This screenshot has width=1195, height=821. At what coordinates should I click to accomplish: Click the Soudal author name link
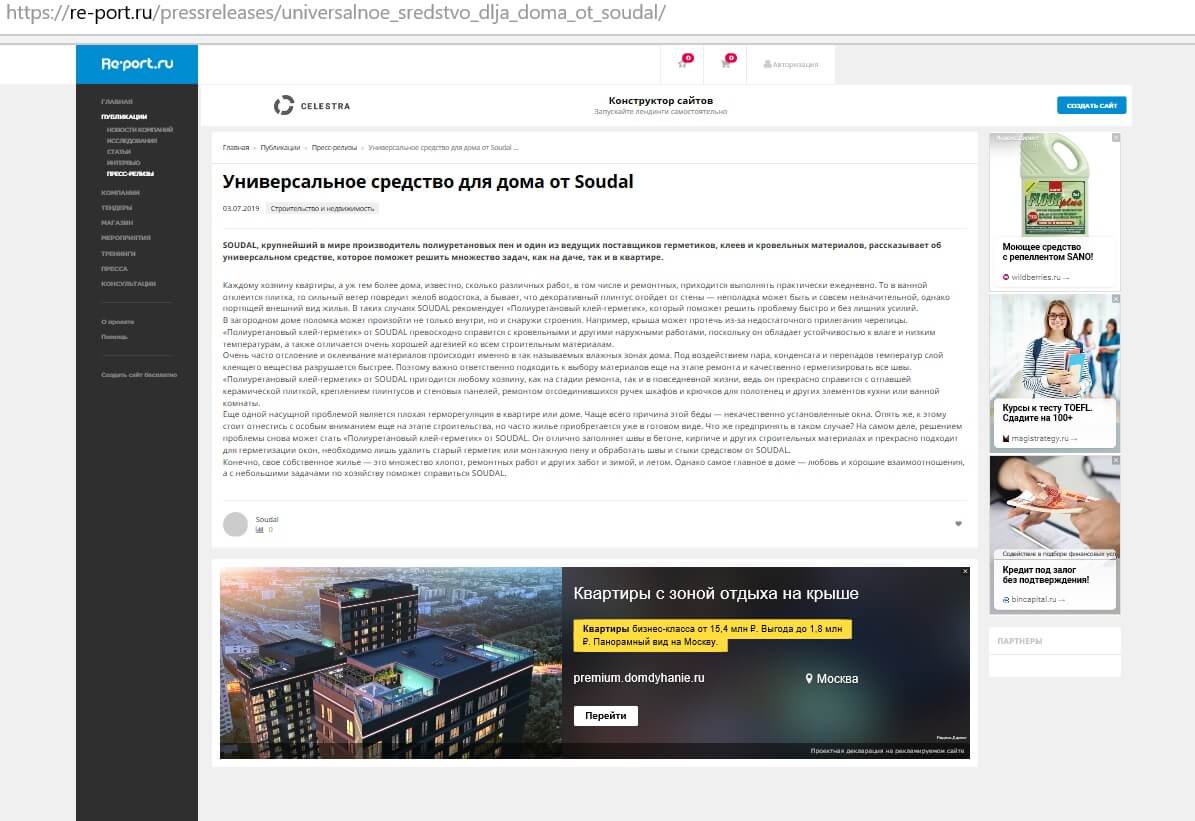267,519
